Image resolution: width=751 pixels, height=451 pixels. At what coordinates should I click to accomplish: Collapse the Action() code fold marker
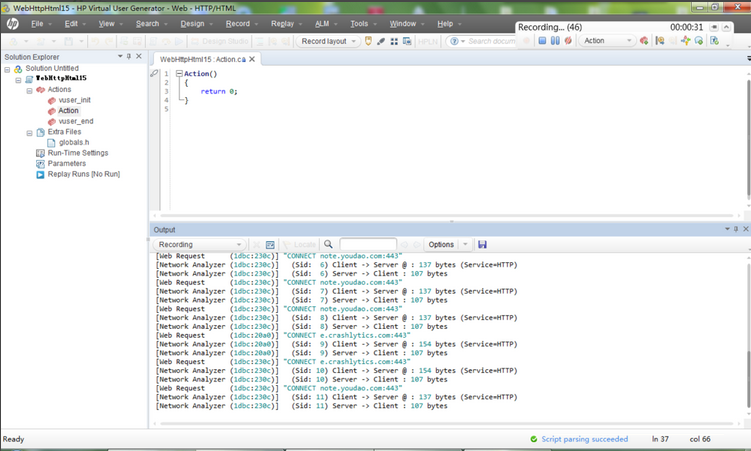click(x=179, y=74)
